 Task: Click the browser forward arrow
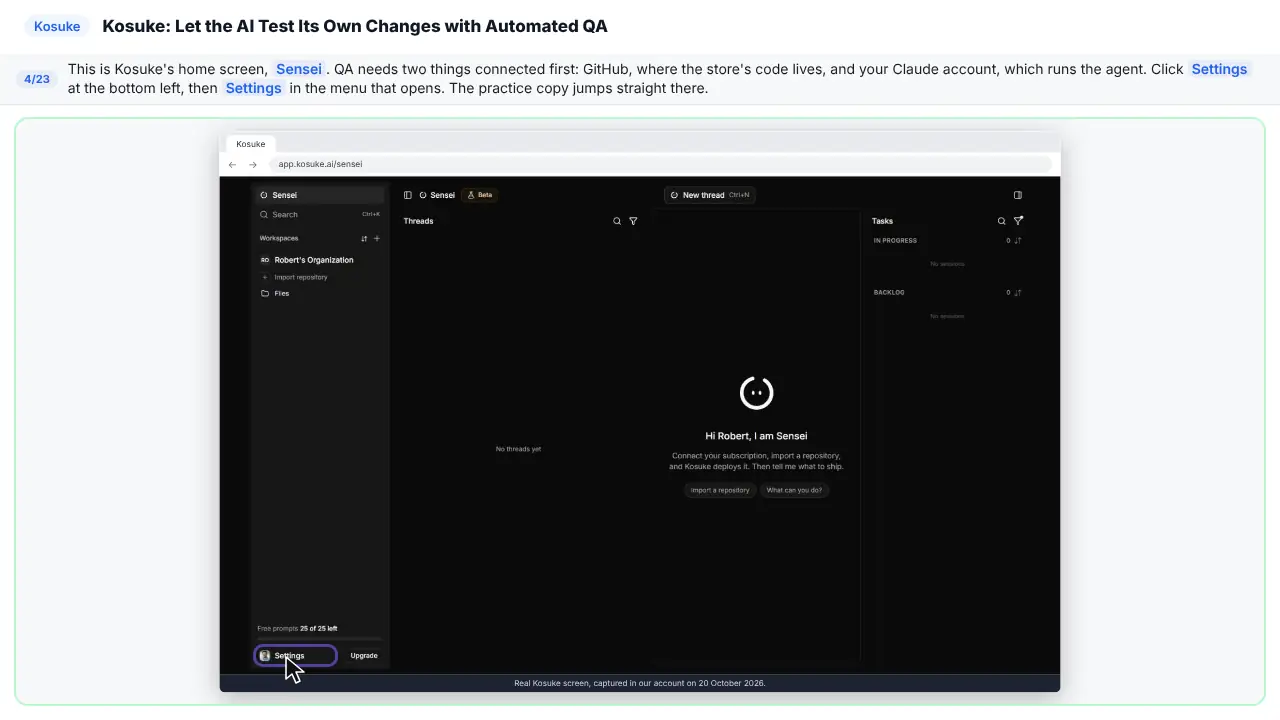(253, 164)
